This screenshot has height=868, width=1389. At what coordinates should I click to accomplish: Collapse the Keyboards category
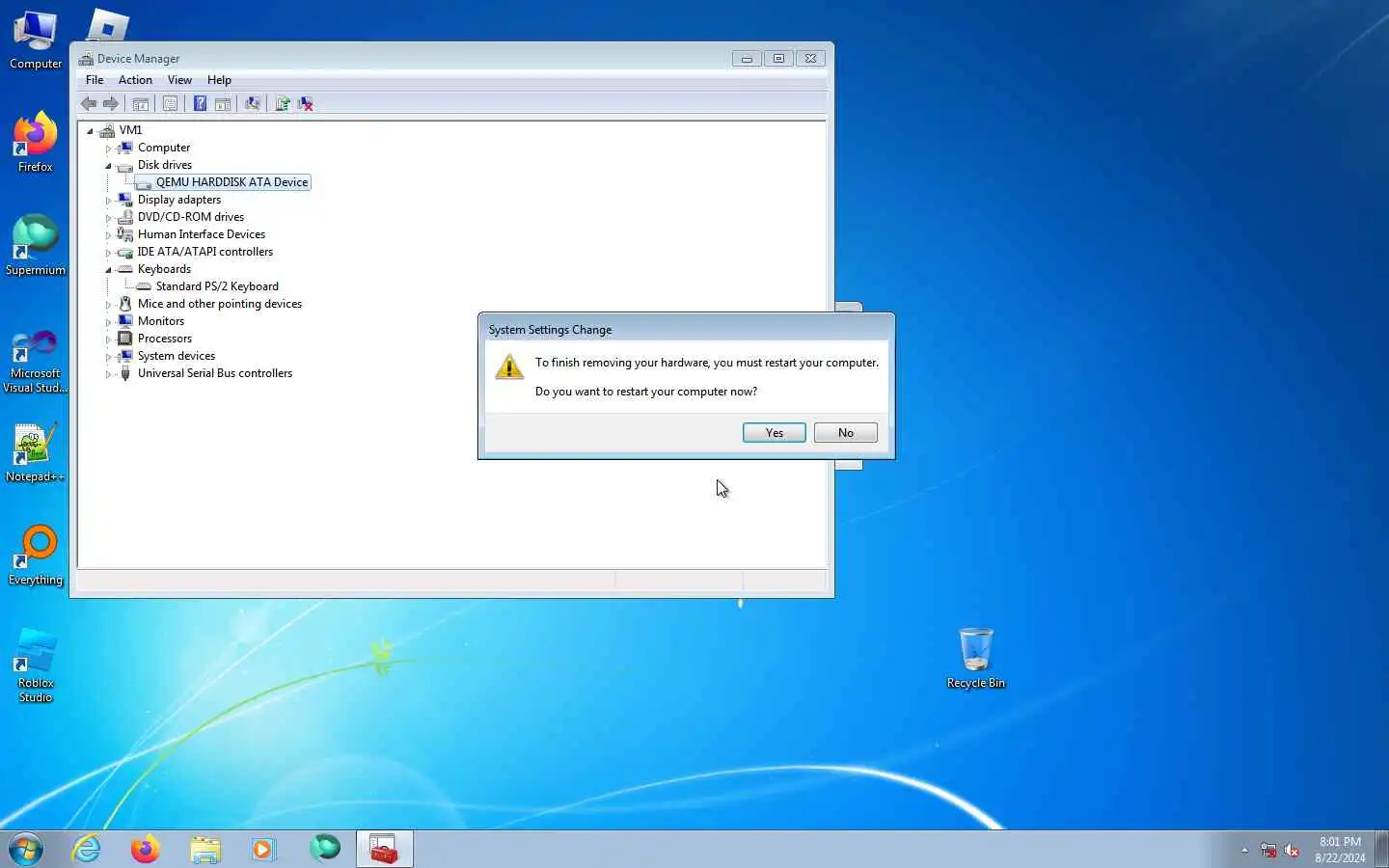108,270
